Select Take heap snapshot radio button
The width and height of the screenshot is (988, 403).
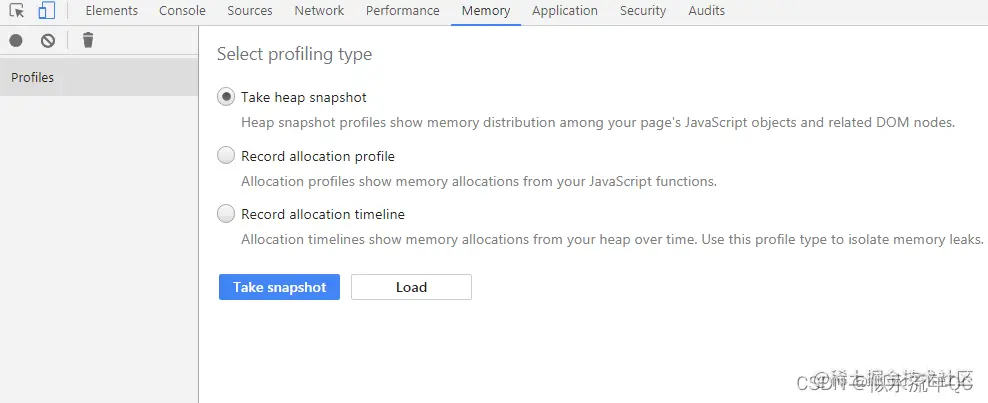[226, 97]
